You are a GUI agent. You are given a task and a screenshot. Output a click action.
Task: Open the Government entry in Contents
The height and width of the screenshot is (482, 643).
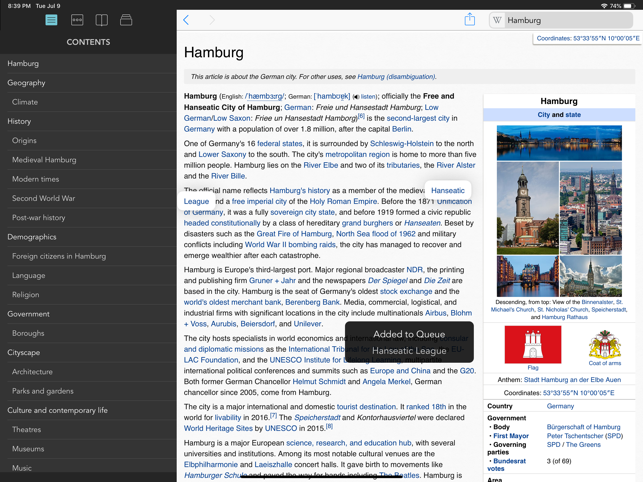pos(88,314)
